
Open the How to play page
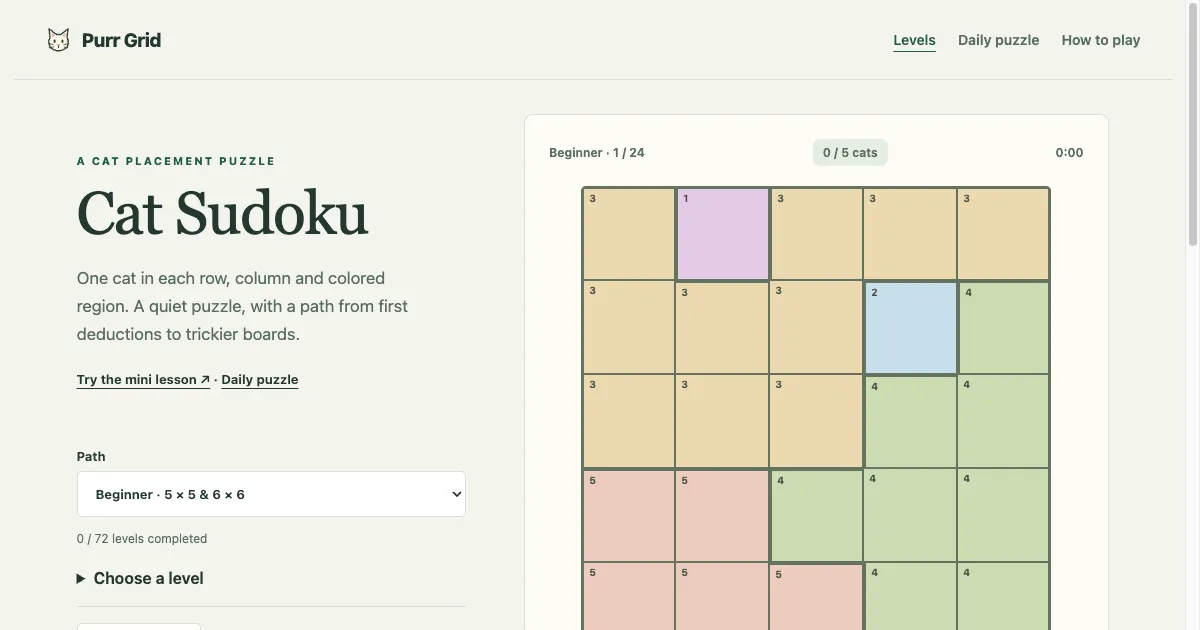1101,40
